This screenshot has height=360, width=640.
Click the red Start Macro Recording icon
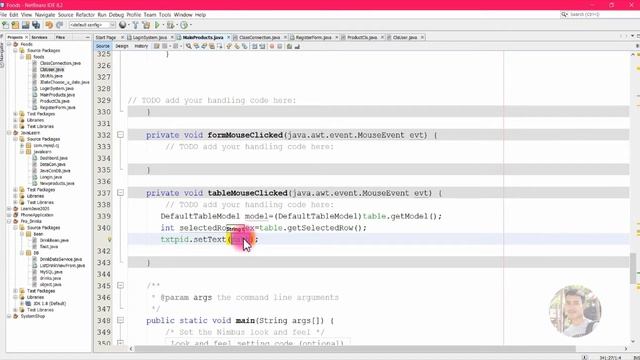click(x=272, y=46)
